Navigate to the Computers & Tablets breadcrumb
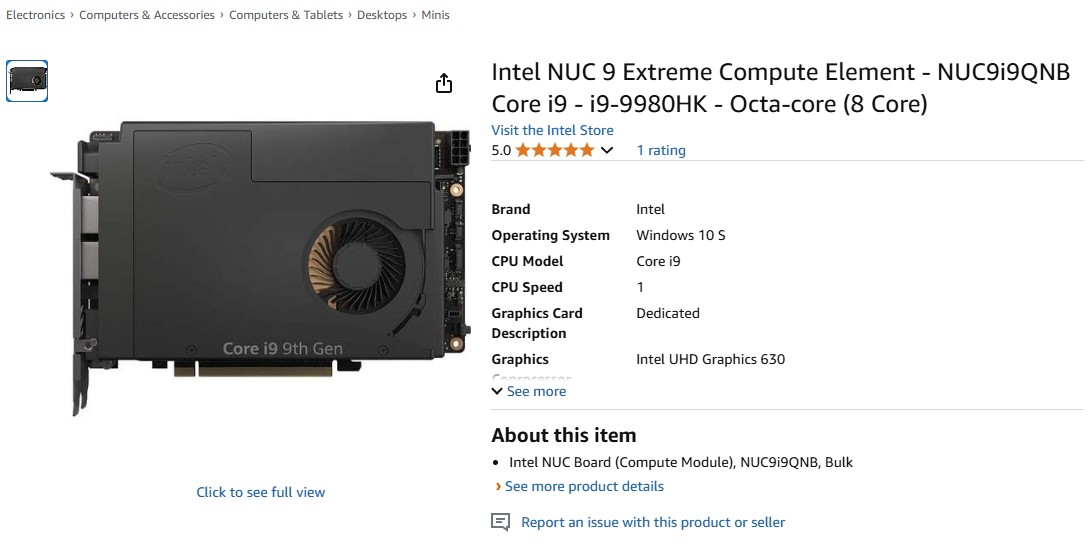This screenshot has width=1088, height=548. point(286,15)
